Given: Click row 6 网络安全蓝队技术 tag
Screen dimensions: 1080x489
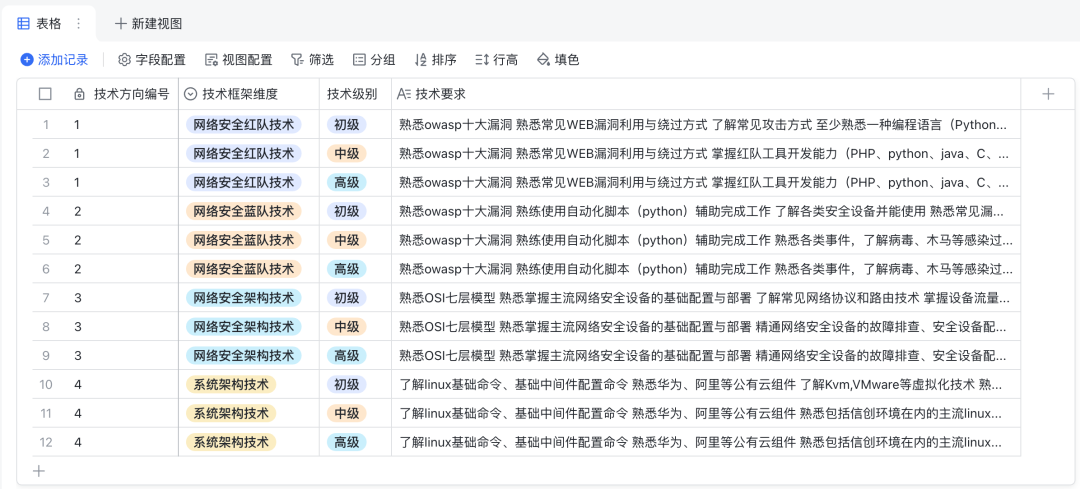Looking at the screenshot, I should pyautogui.click(x=244, y=269).
